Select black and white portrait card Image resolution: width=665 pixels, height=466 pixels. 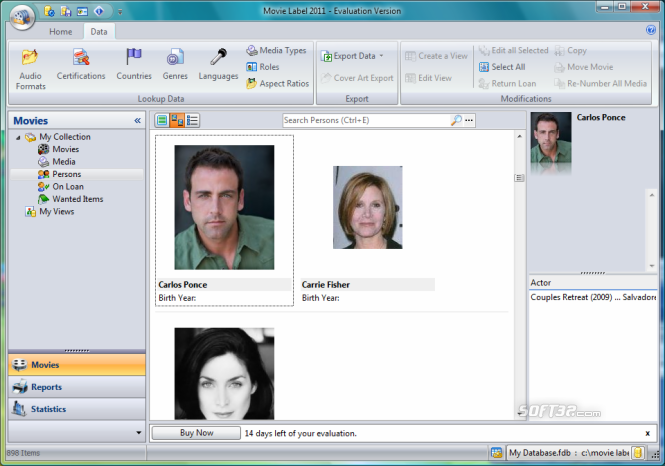[224, 373]
